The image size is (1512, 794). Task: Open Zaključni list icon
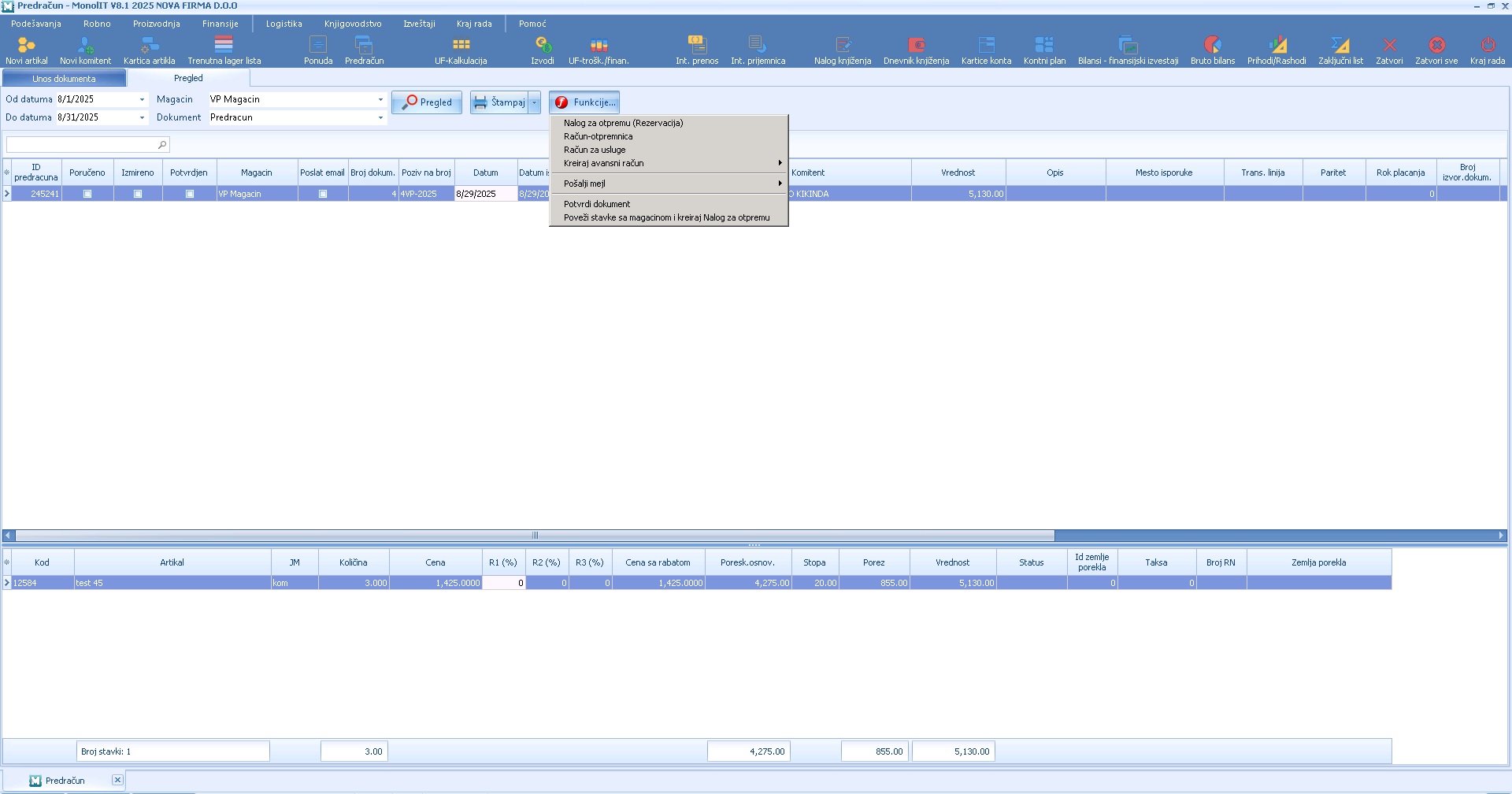1340,45
